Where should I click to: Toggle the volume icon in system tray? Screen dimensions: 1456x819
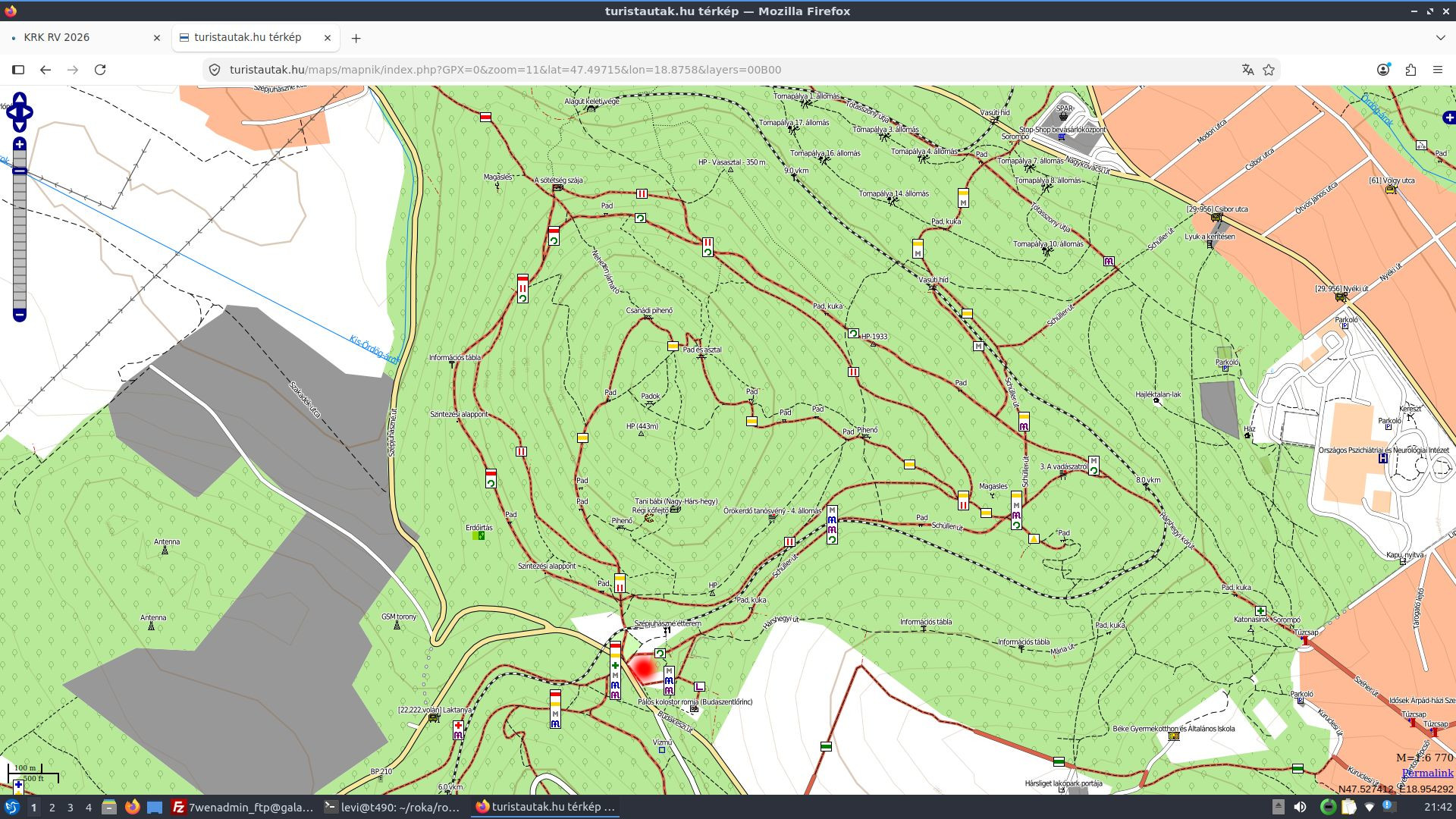pyautogui.click(x=1300, y=807)
